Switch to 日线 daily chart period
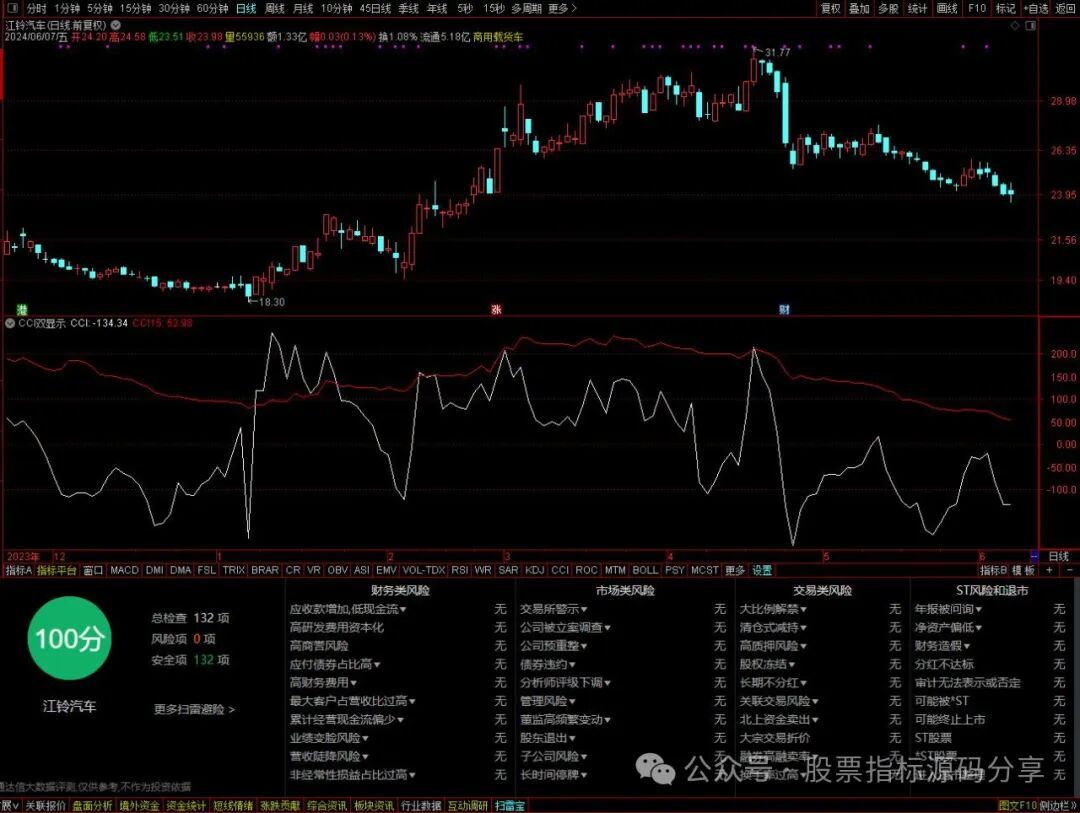Image resolution: width=1080 pixels, height=813 pixels. tap(245, 8)
